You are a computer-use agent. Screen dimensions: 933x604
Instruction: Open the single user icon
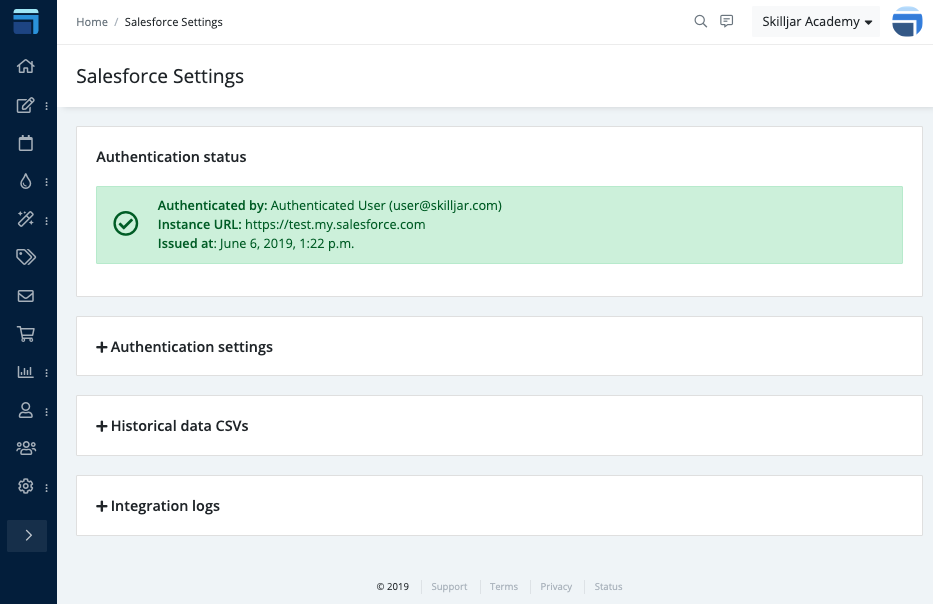tap(26, 410)
